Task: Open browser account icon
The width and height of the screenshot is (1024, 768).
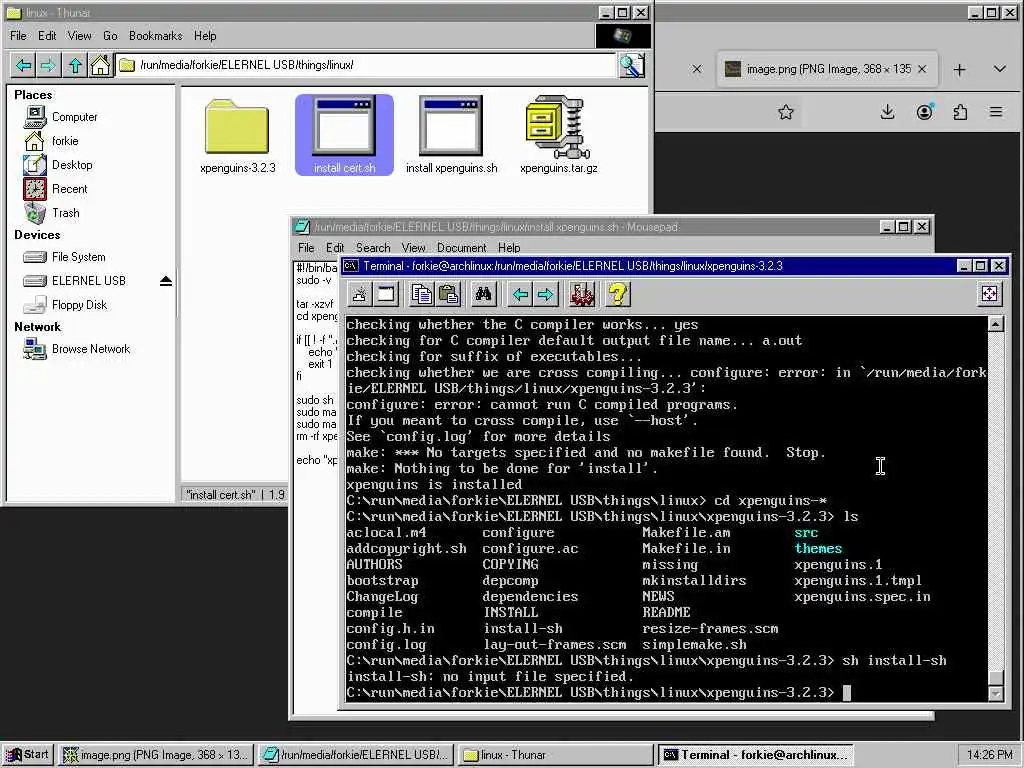Action: click(x=924, y=112)
